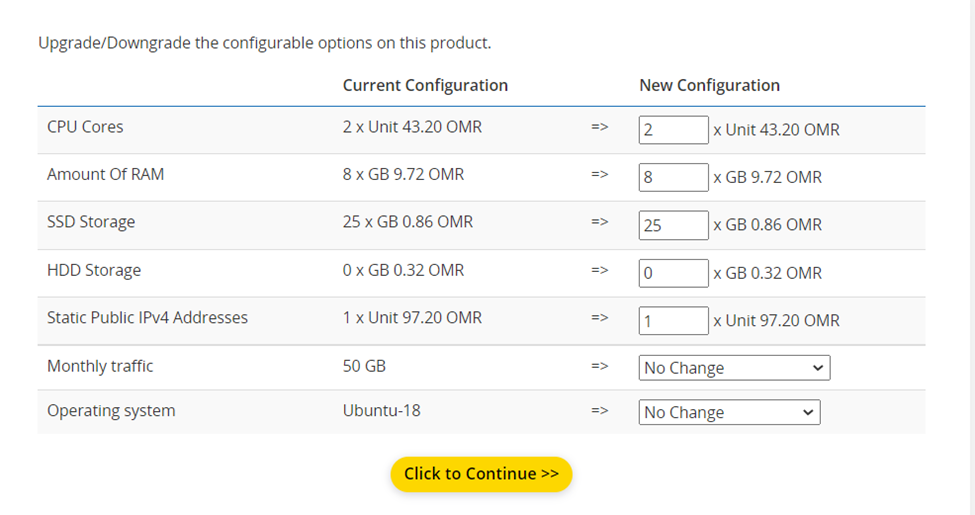The width and height of the screenshot is (975, 515).
Task: Click the Current Configuration column header
Action: [425, 85]
